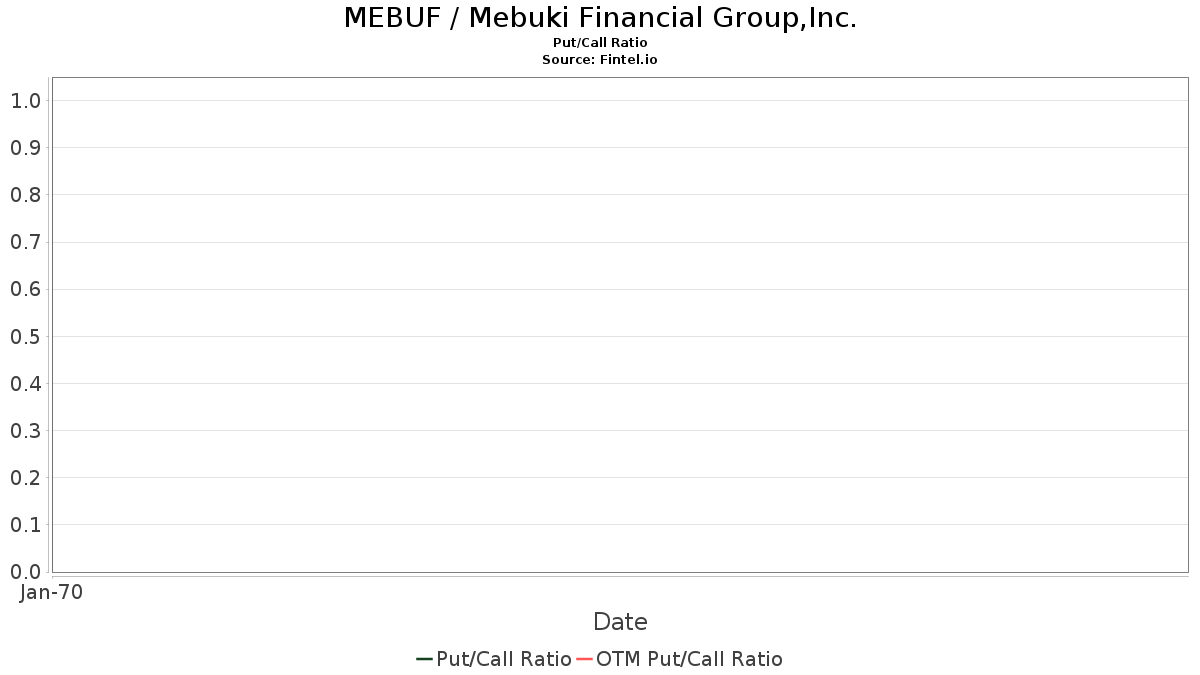Click the 0.0 y-axis label
The image size is (1200, 675).
pyautogui.click(x=25, y=572)
